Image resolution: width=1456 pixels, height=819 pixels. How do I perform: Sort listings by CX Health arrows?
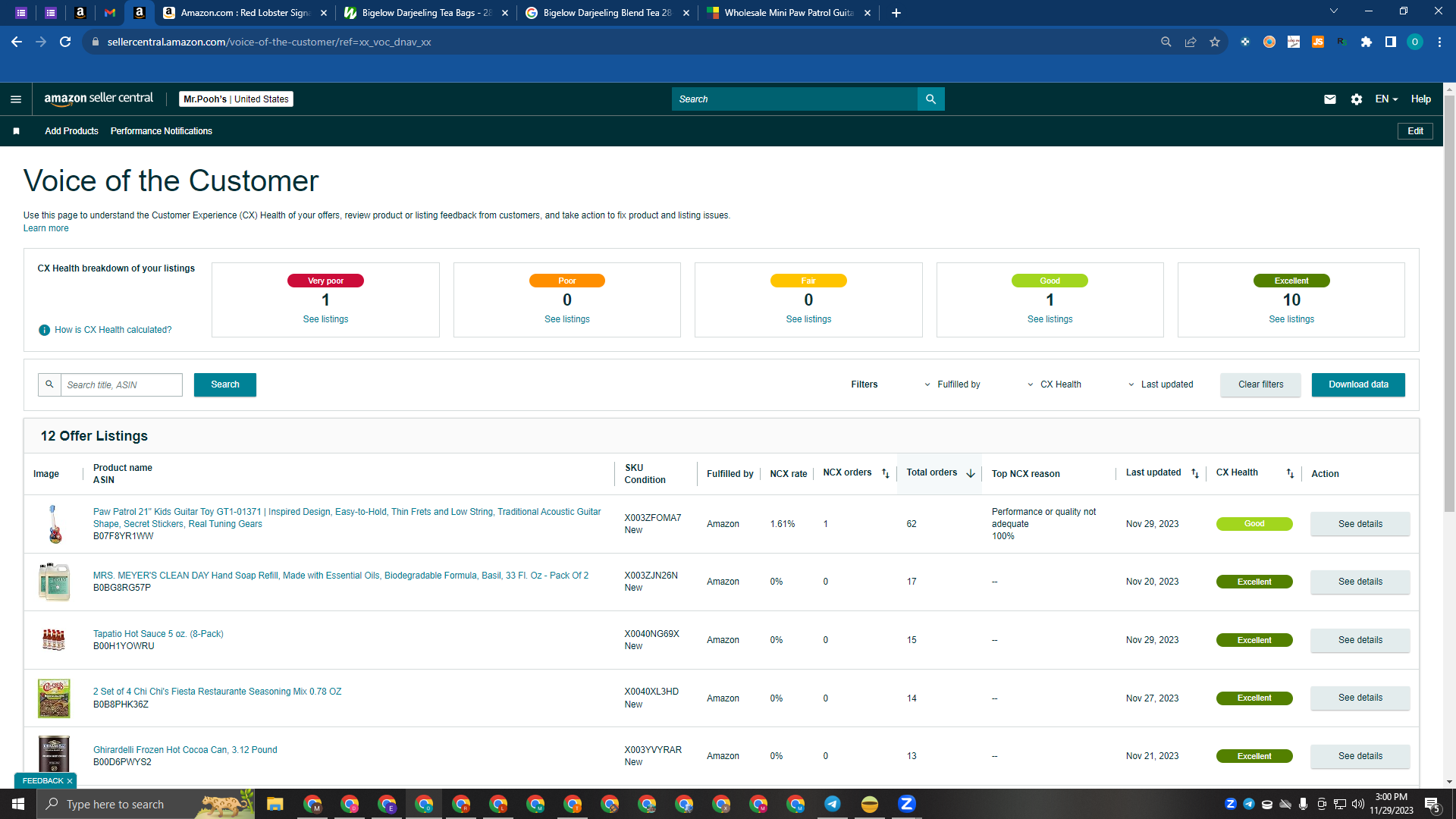click(x=1290, y=473)
